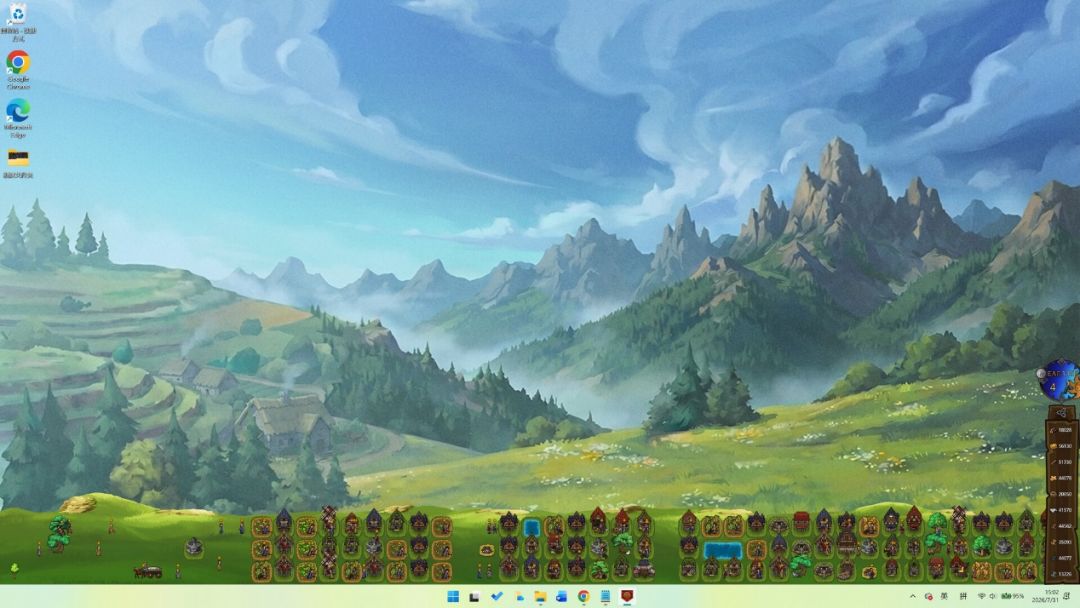The height and width of the screenshot is (608, 1080).
Task: Open the Wi-Fi network tray icon
Action: click(x=982, y=596)
